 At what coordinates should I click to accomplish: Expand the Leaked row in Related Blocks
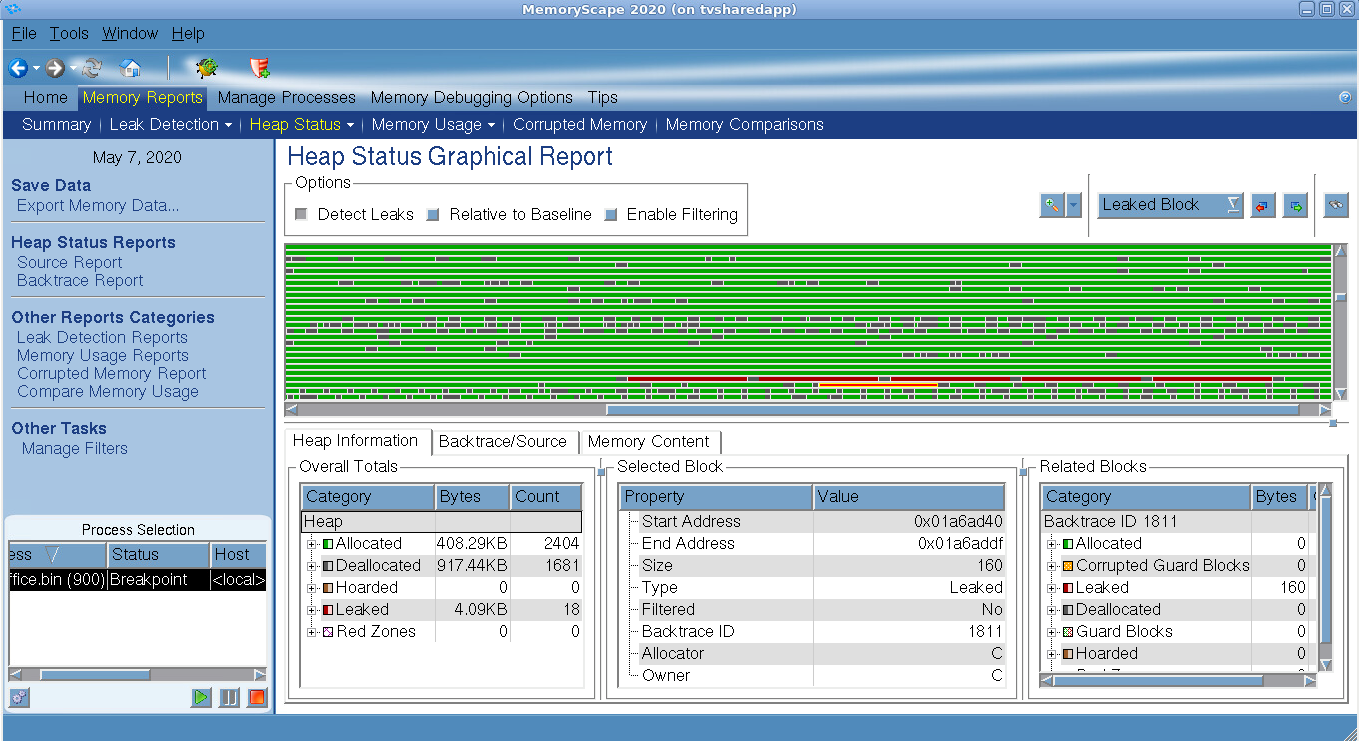1052,588
